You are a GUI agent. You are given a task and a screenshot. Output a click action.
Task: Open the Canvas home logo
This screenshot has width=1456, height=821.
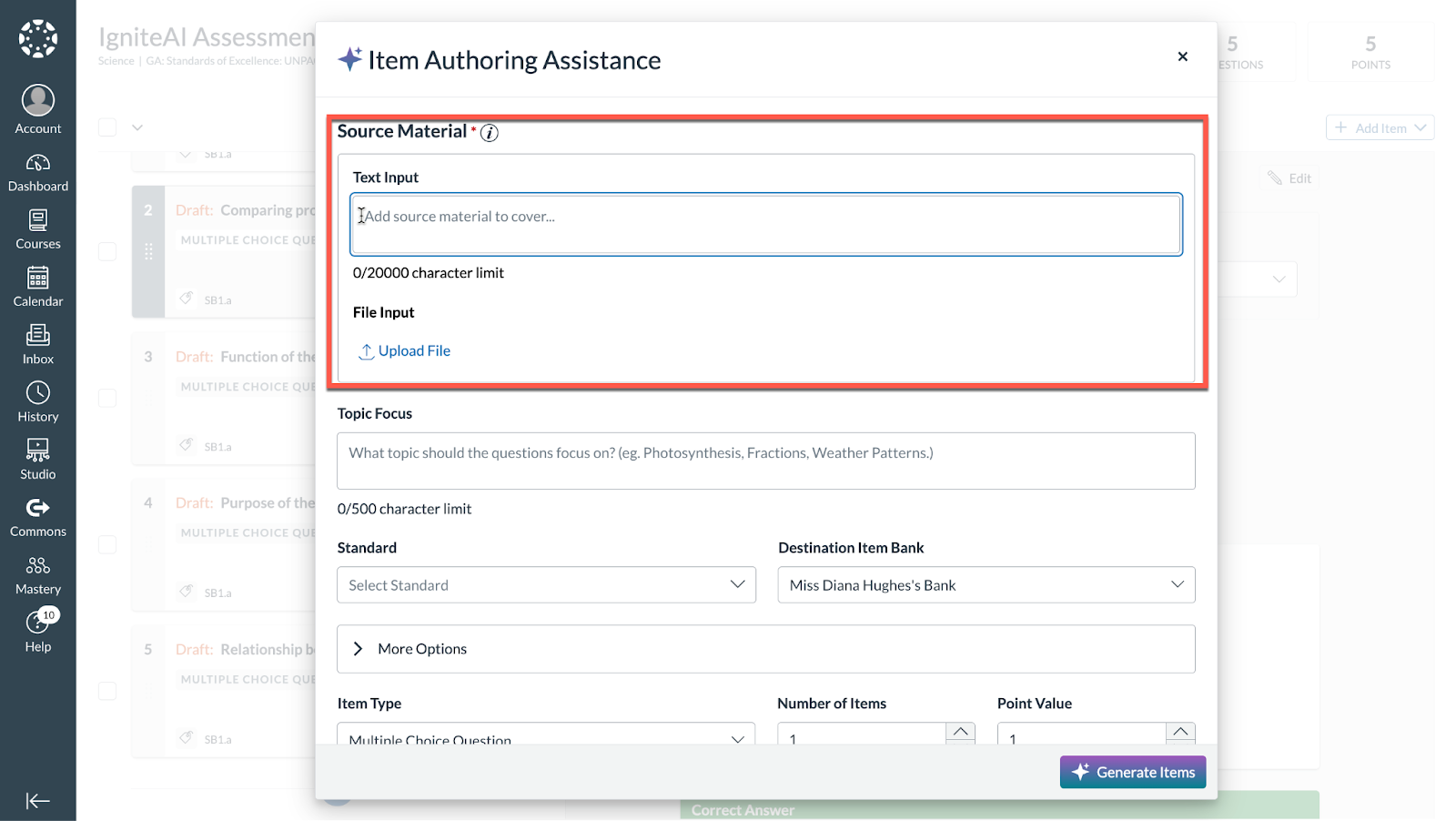point(38,38)
